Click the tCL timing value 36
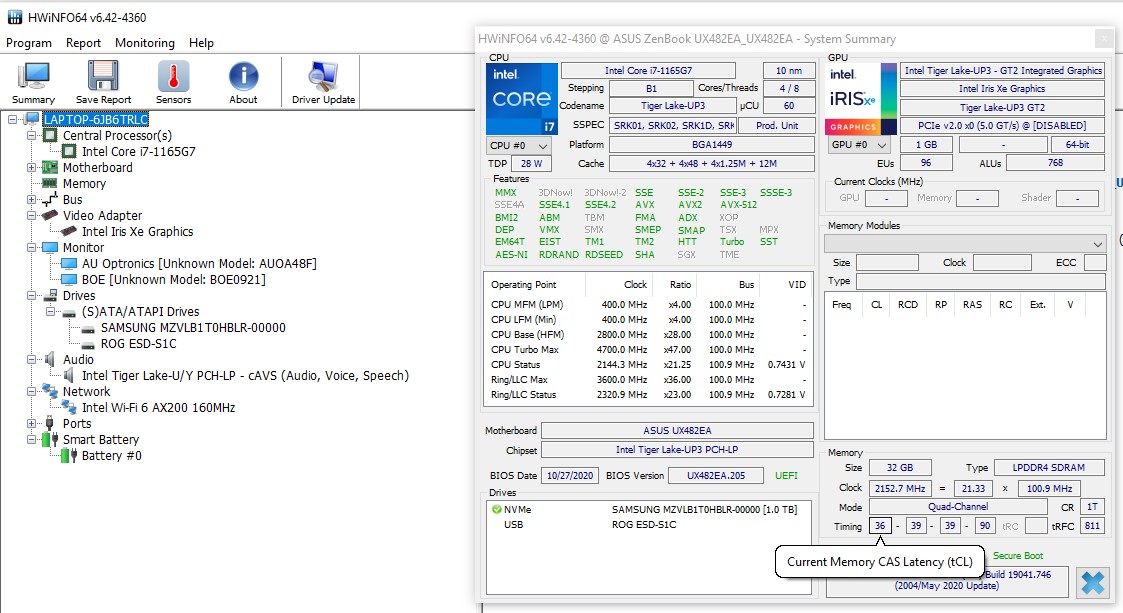1123x613 pixels. tap(880, 526)
